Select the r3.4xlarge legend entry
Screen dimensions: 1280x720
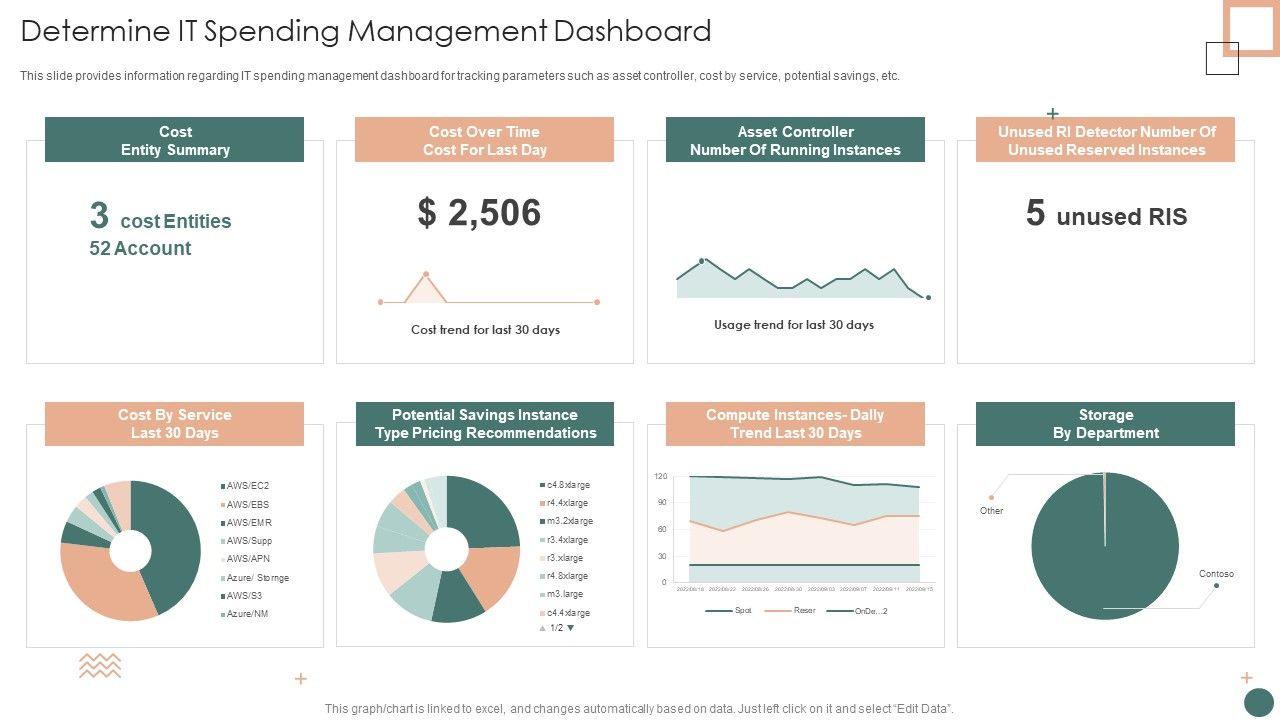click(x=564, y=540)
